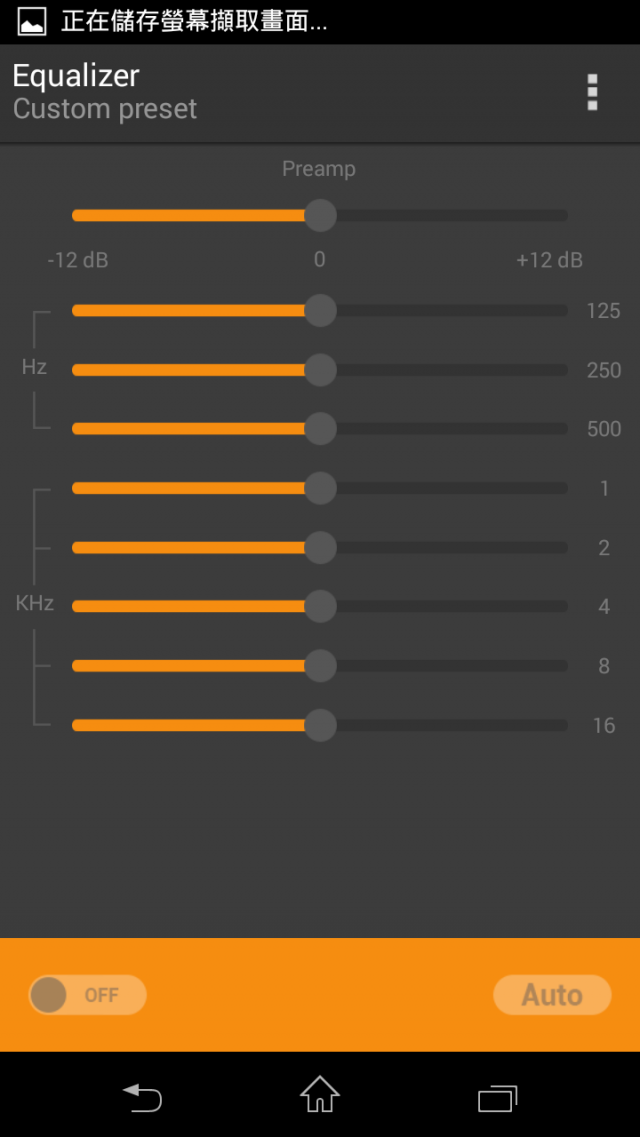Click the 2 KHz band slider knob
Image resolution: width=640 pixels, height=1138 pixels.
click(319, 547)
